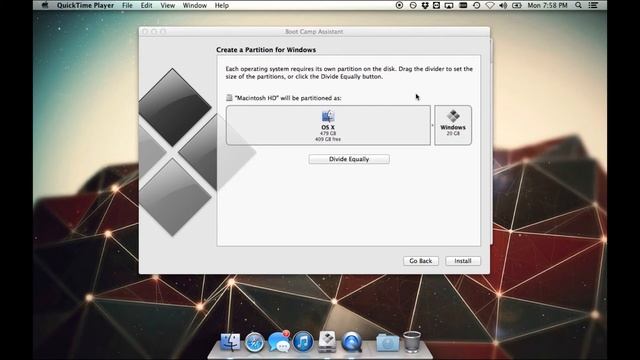The height and width of the screenshot is (360, 640).
Task: Select the OS X partition icon
Action: [328, 117]
